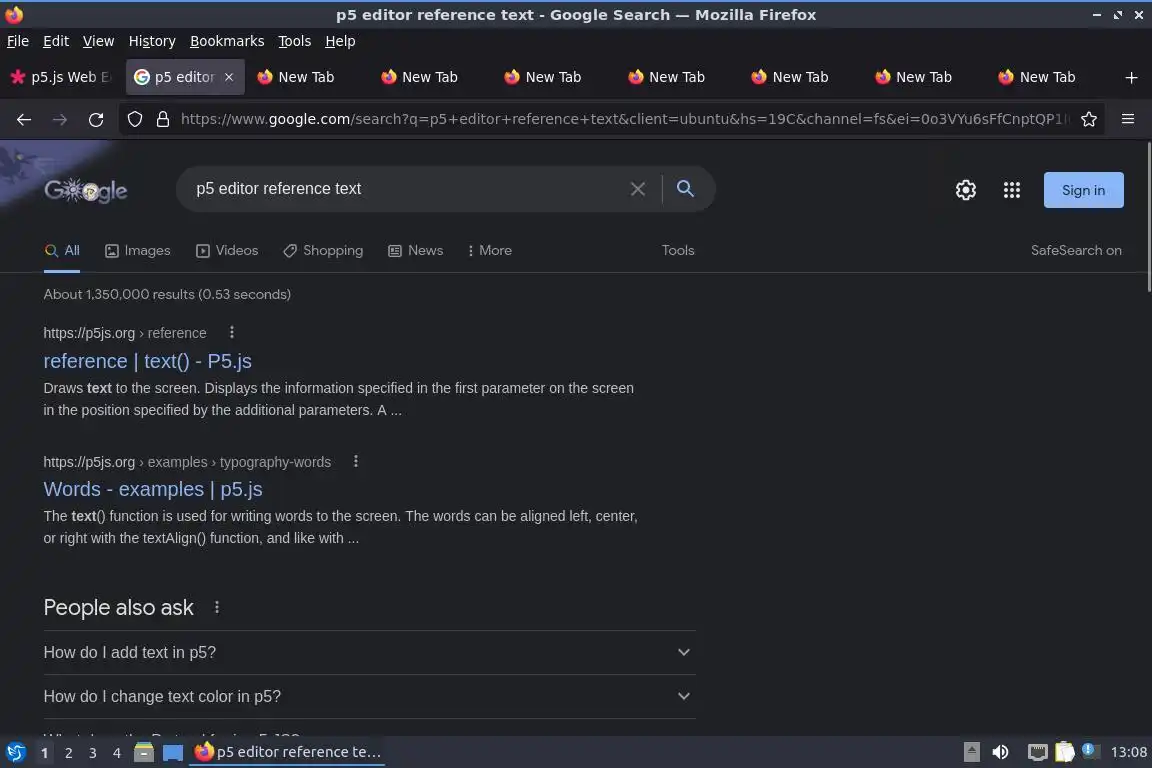Submit search with magnifier icon

click(685, 189)
